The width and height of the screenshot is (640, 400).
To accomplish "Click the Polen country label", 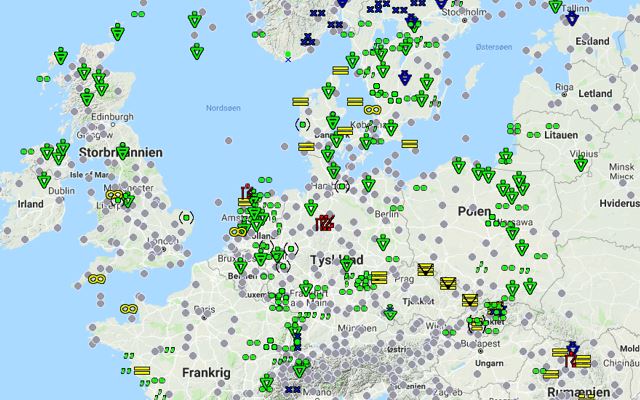I will pos(474,211).
